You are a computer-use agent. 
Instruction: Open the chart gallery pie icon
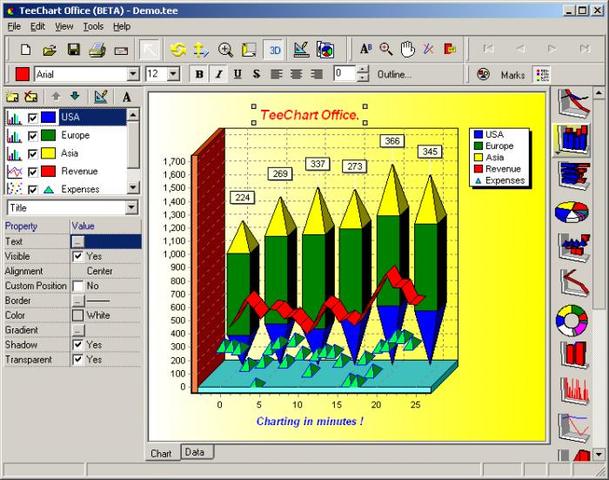[325, 50]
